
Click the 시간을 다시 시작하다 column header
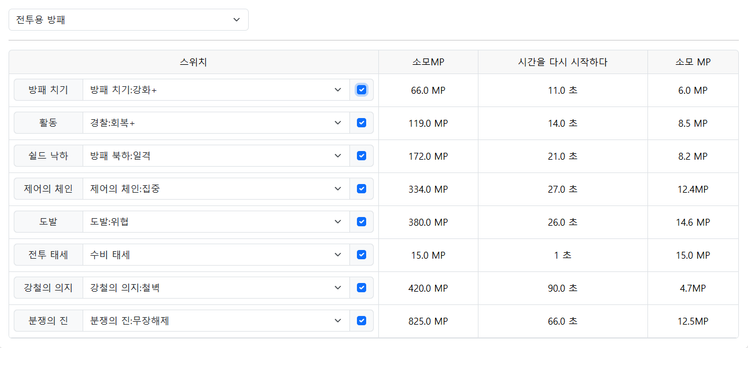562,62
